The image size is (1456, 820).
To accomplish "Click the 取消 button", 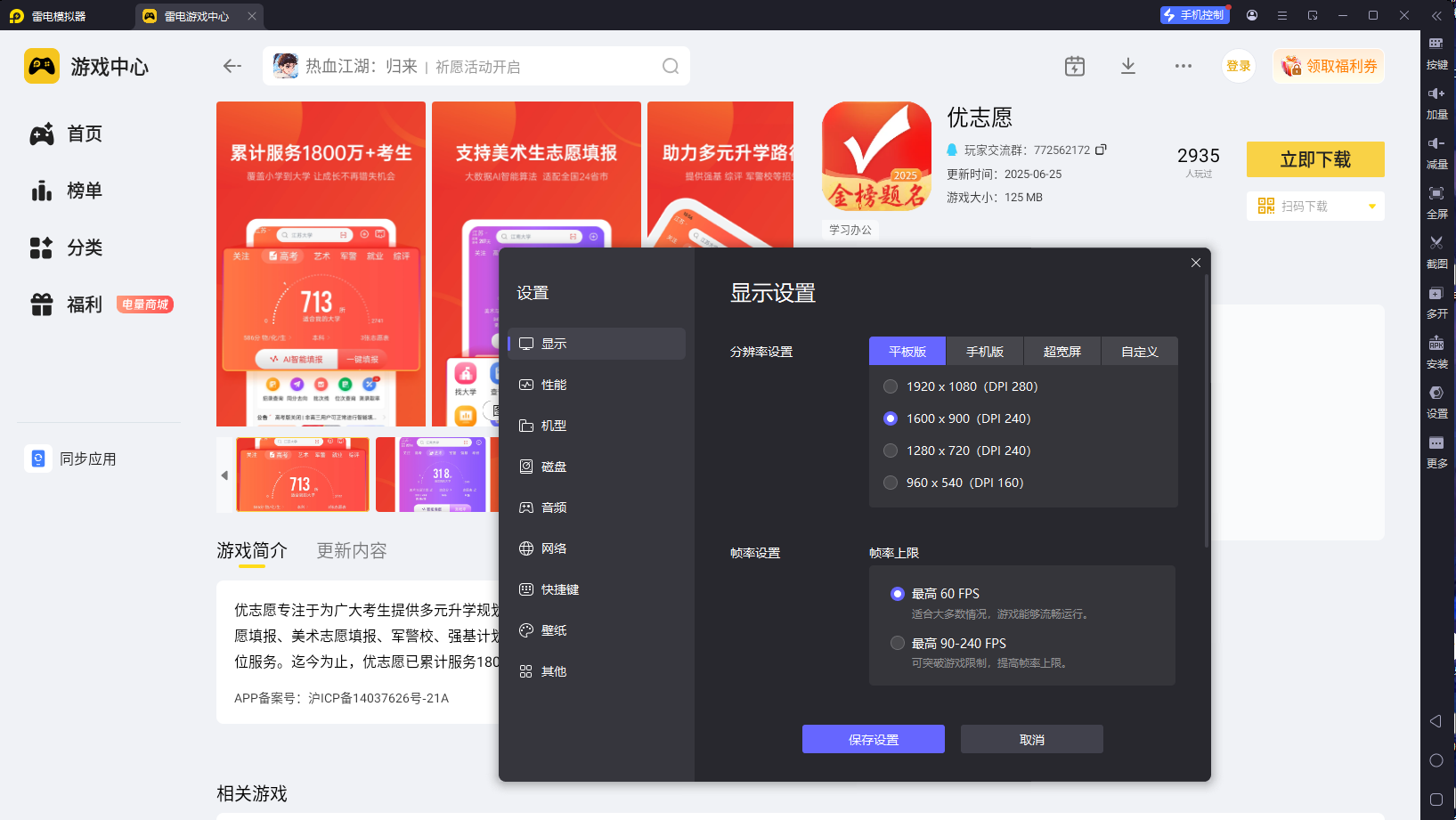I will pos(1032,739).
